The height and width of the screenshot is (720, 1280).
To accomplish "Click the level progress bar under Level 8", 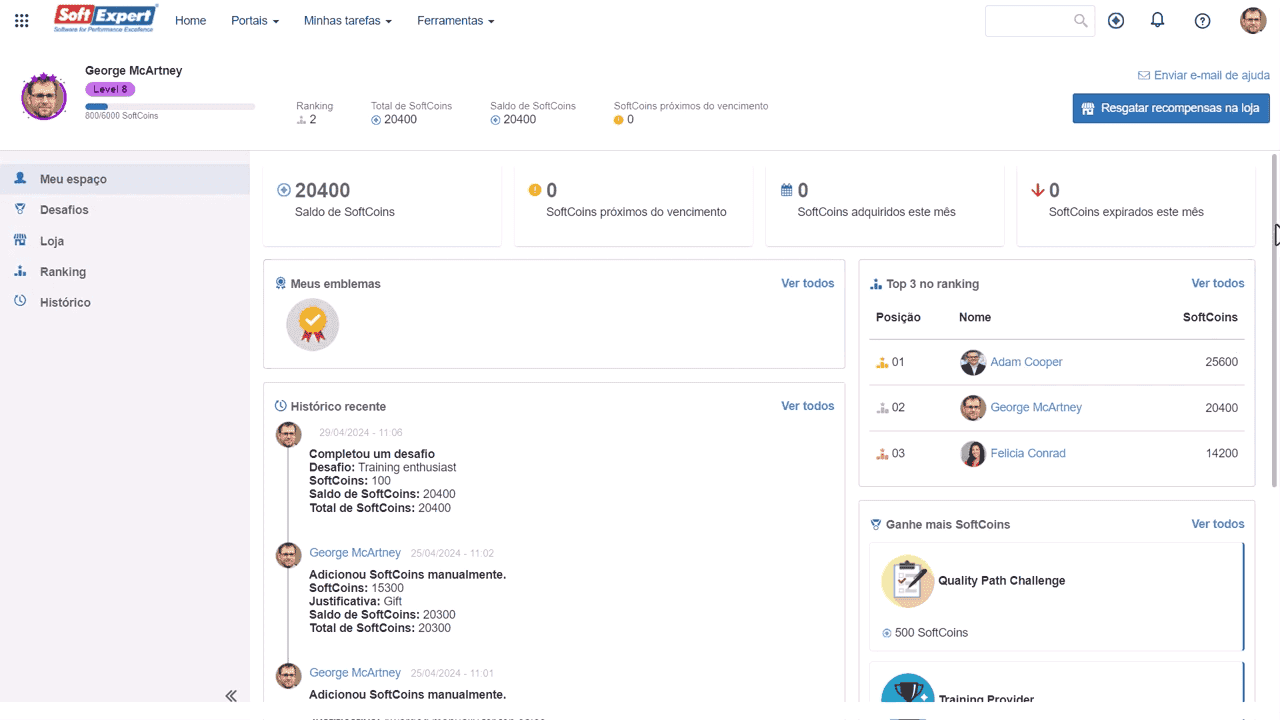I will 170,106.
